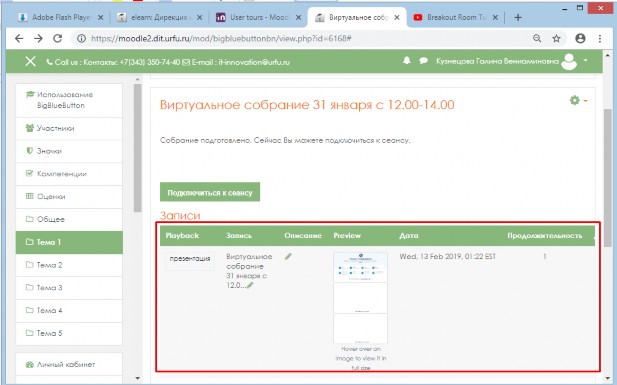This screenshot has height=385, width=617.
Task: Click the Playback column header
Action: click(x=182, y=235)
